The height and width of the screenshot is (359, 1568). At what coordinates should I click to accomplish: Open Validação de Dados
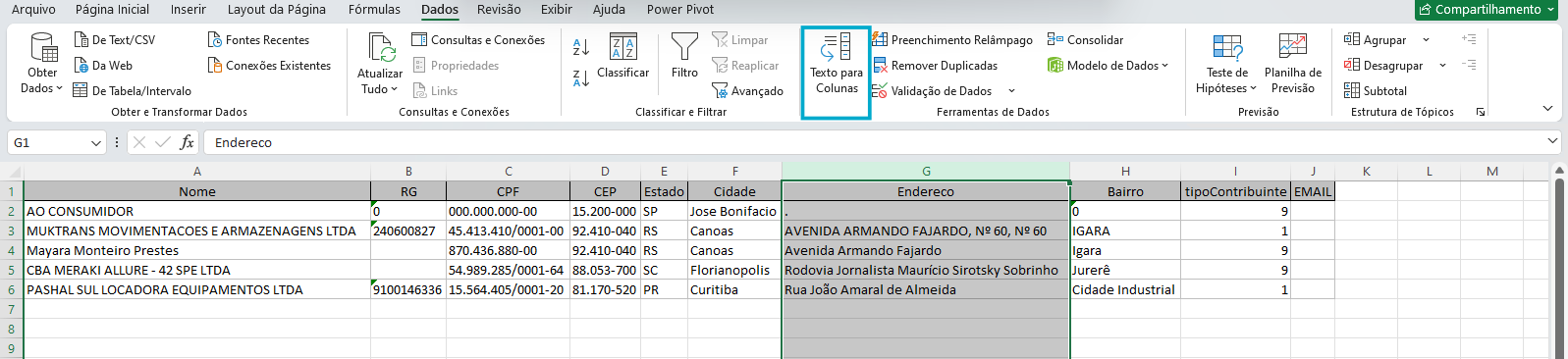(x=933, y=91)
